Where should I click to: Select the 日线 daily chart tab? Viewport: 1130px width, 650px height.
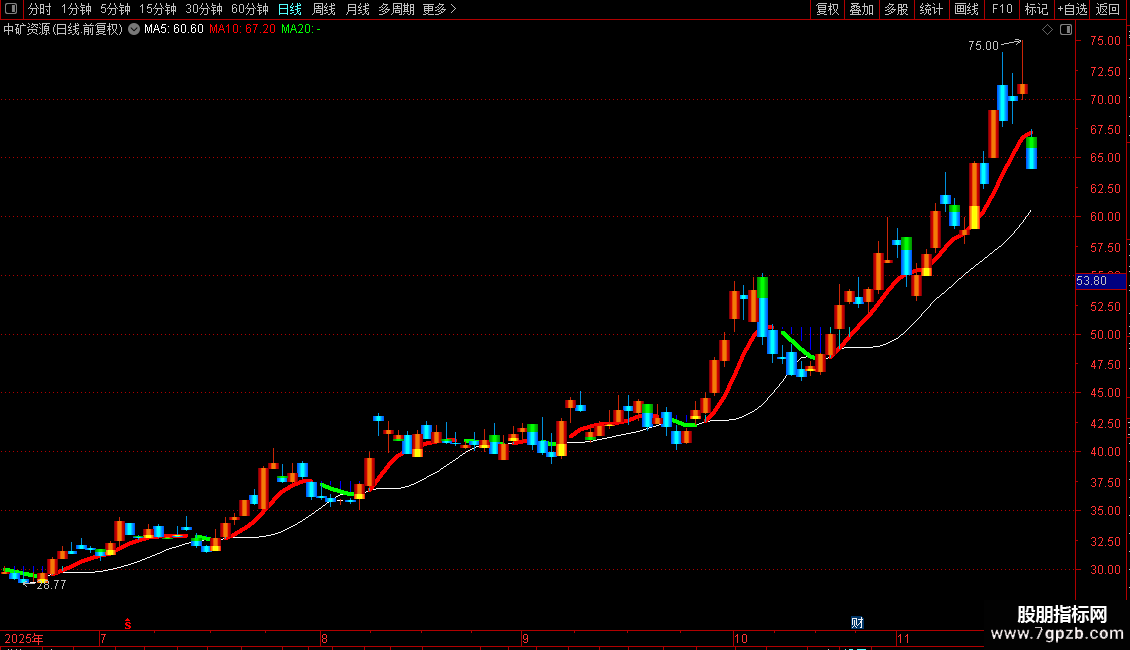coord(290,9)
